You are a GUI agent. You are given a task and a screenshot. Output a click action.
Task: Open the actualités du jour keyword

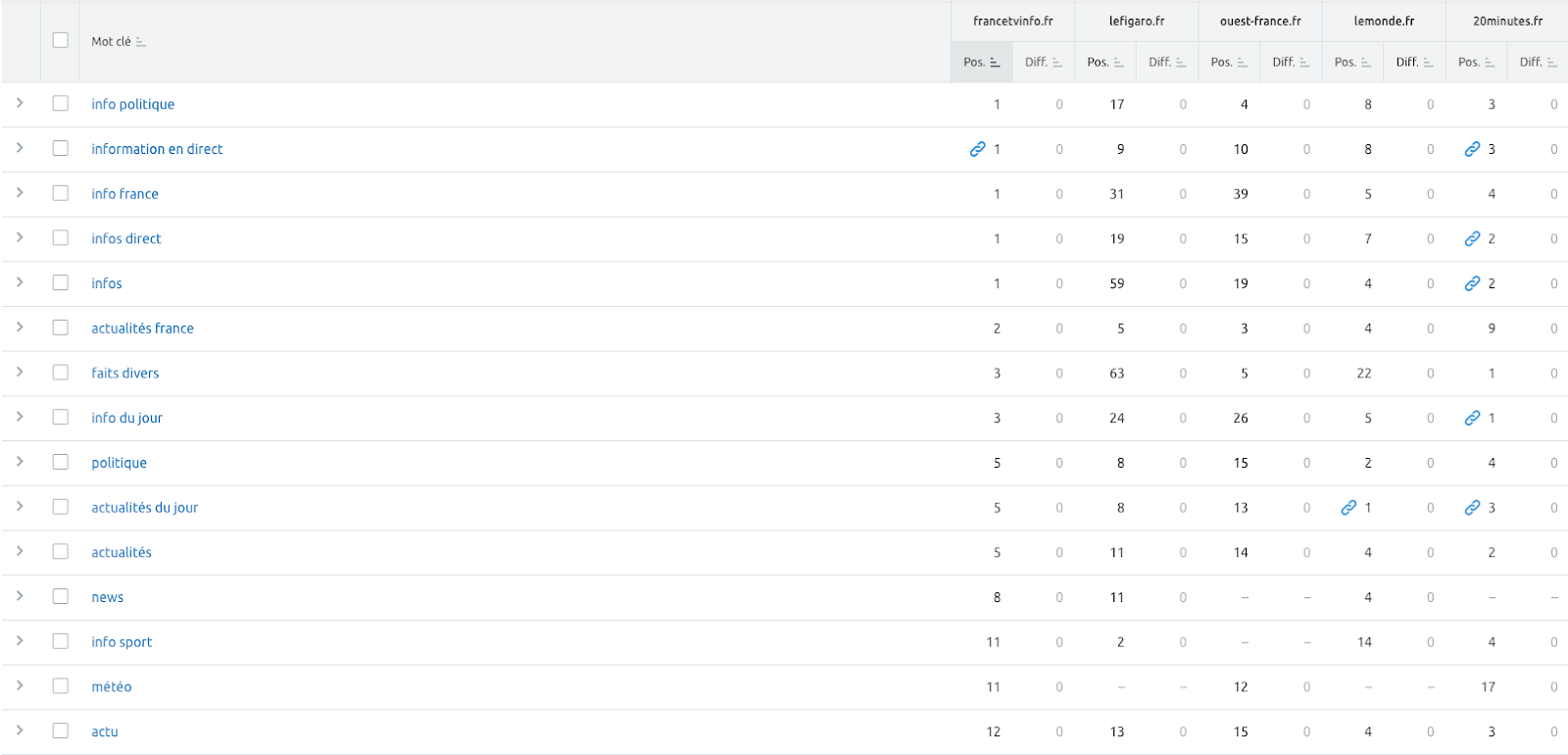[145, 508]
